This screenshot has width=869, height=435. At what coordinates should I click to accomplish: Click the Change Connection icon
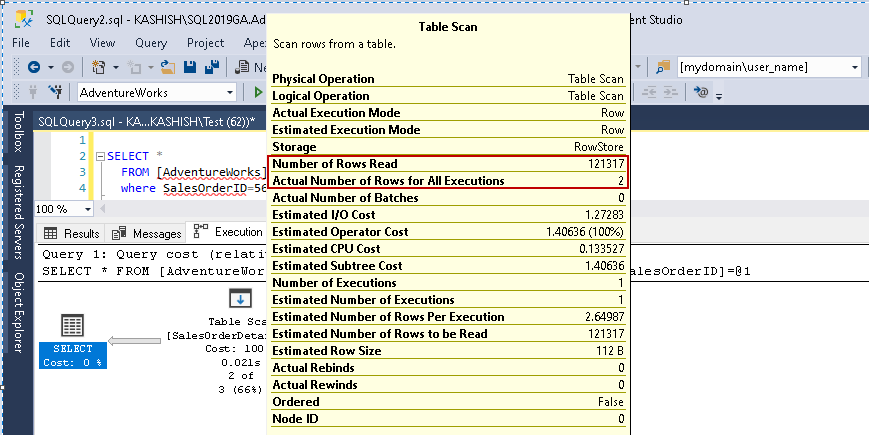[55, 92]
